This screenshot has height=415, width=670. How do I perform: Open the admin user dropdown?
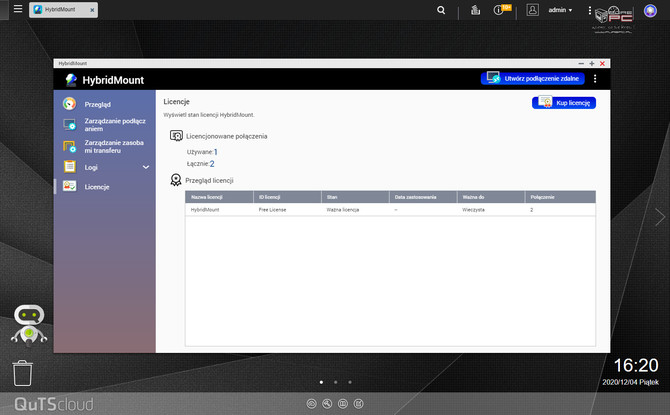point(560,10)
